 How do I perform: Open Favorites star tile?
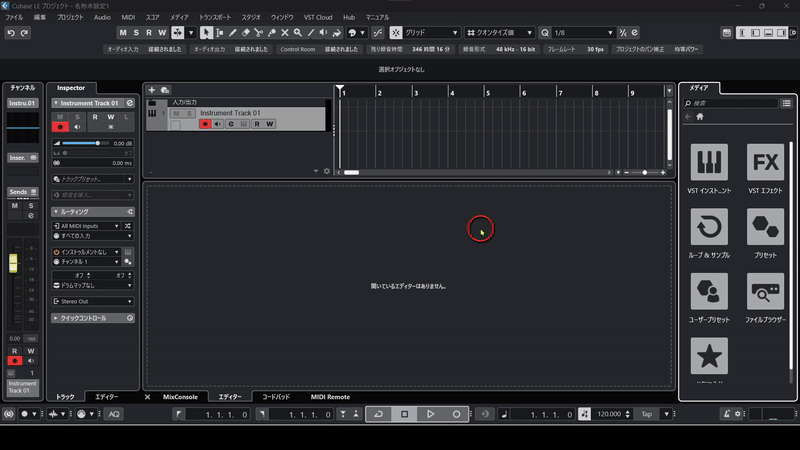click(709, 356)
